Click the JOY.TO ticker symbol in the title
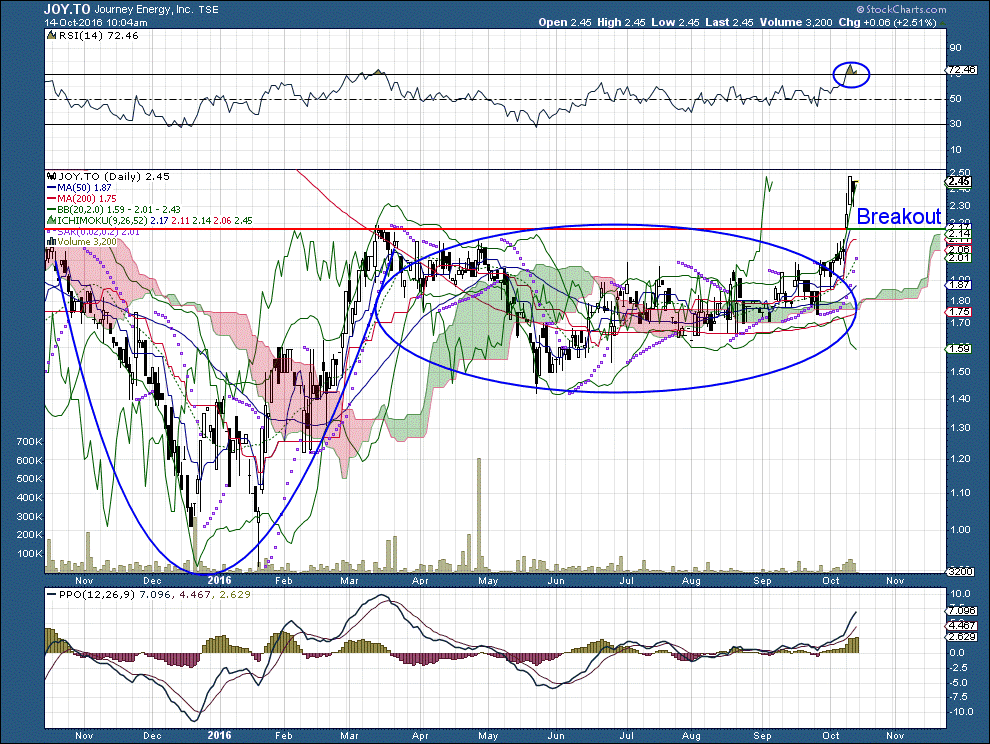 coord(68,9)
